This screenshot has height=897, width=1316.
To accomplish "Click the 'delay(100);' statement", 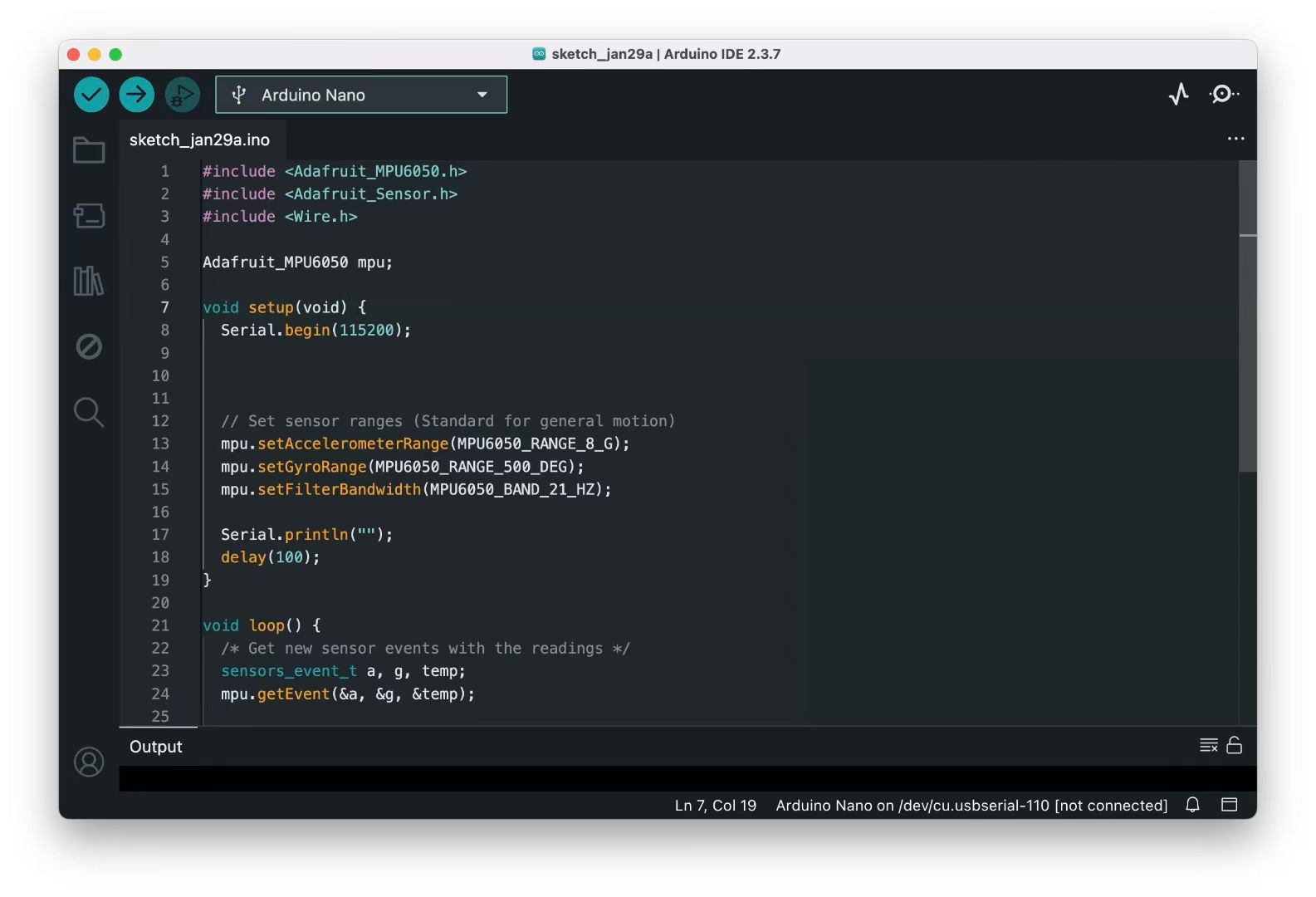I will click(270, 557).
